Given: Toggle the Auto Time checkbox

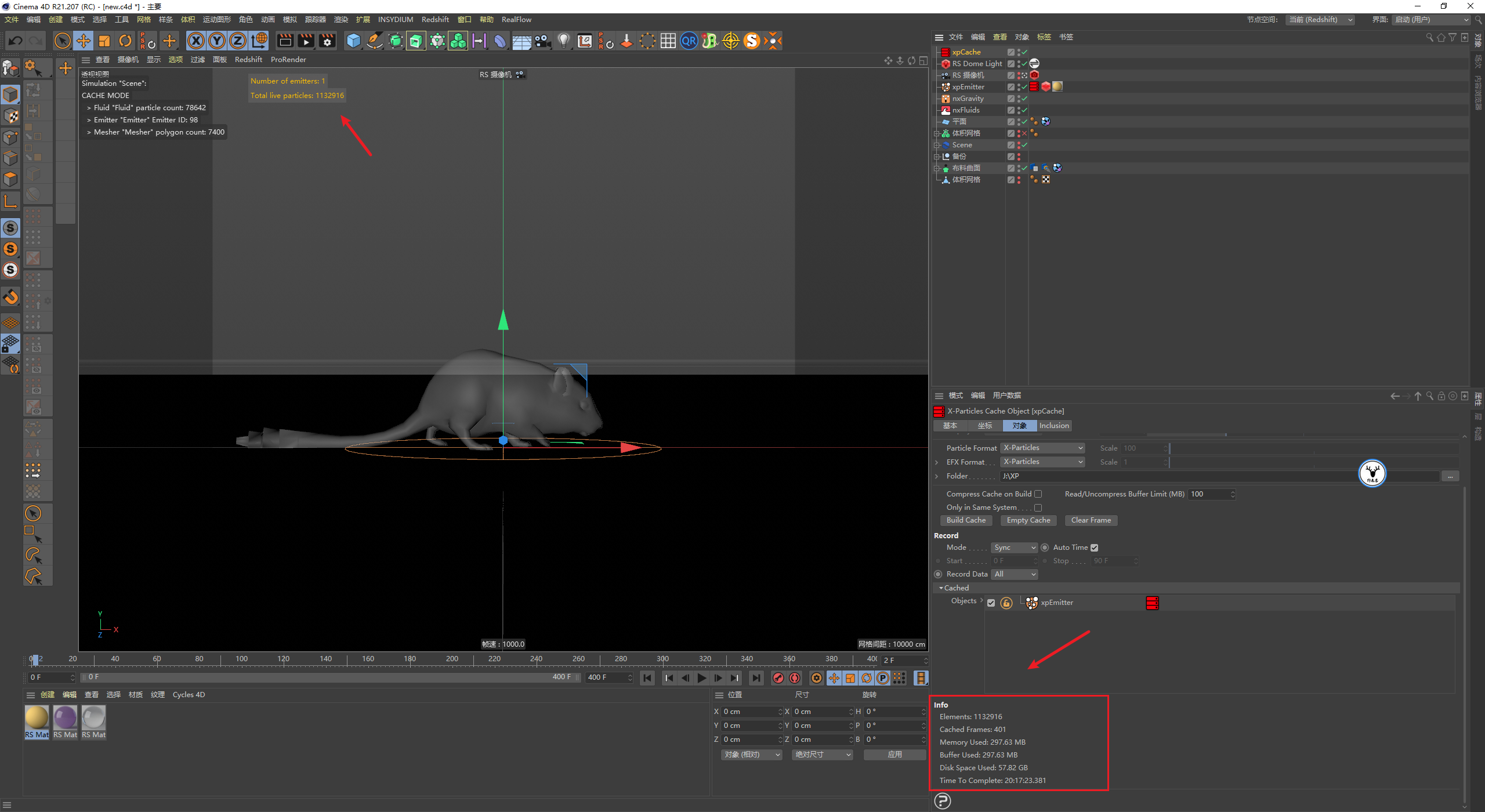Looking at the screenshot, I should tap(1094, 548).
